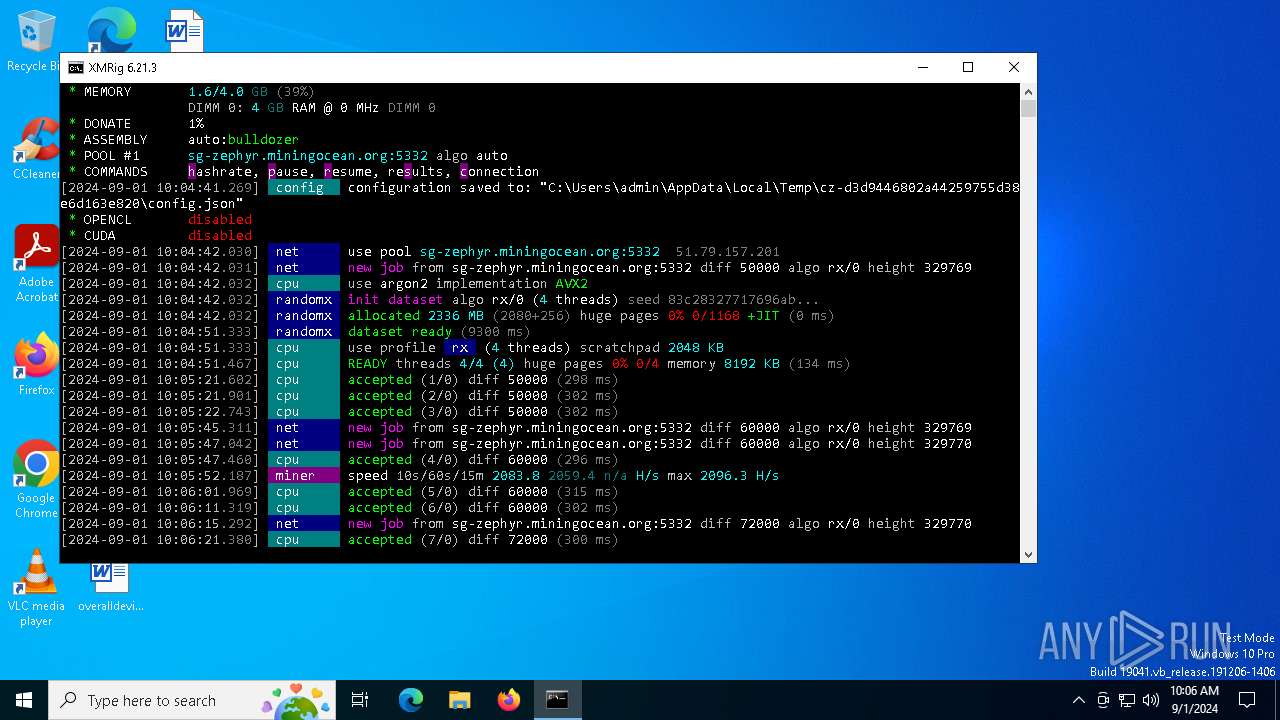Open the volume control tray icon
Image resolution: width=1280 pixels, height=720 pixels.
coord(1151,700)
